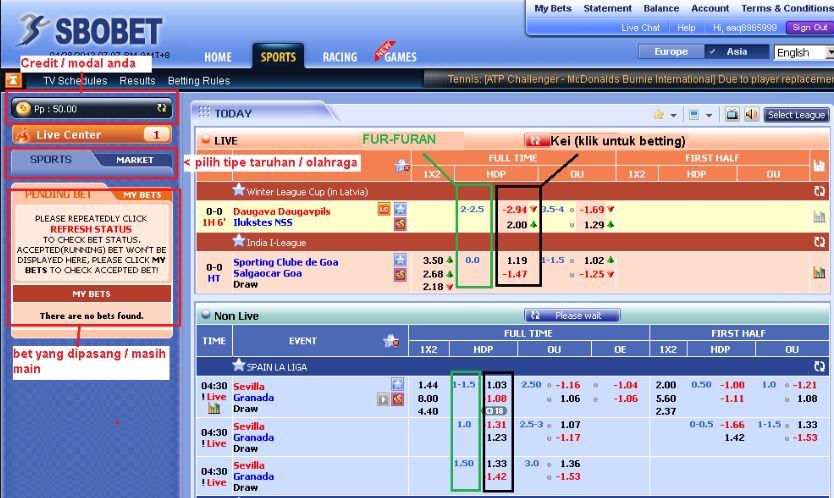Viewport: 834px width, 498px height.
Task: Open the favorites star dropdown arrow
Action: 673,115
